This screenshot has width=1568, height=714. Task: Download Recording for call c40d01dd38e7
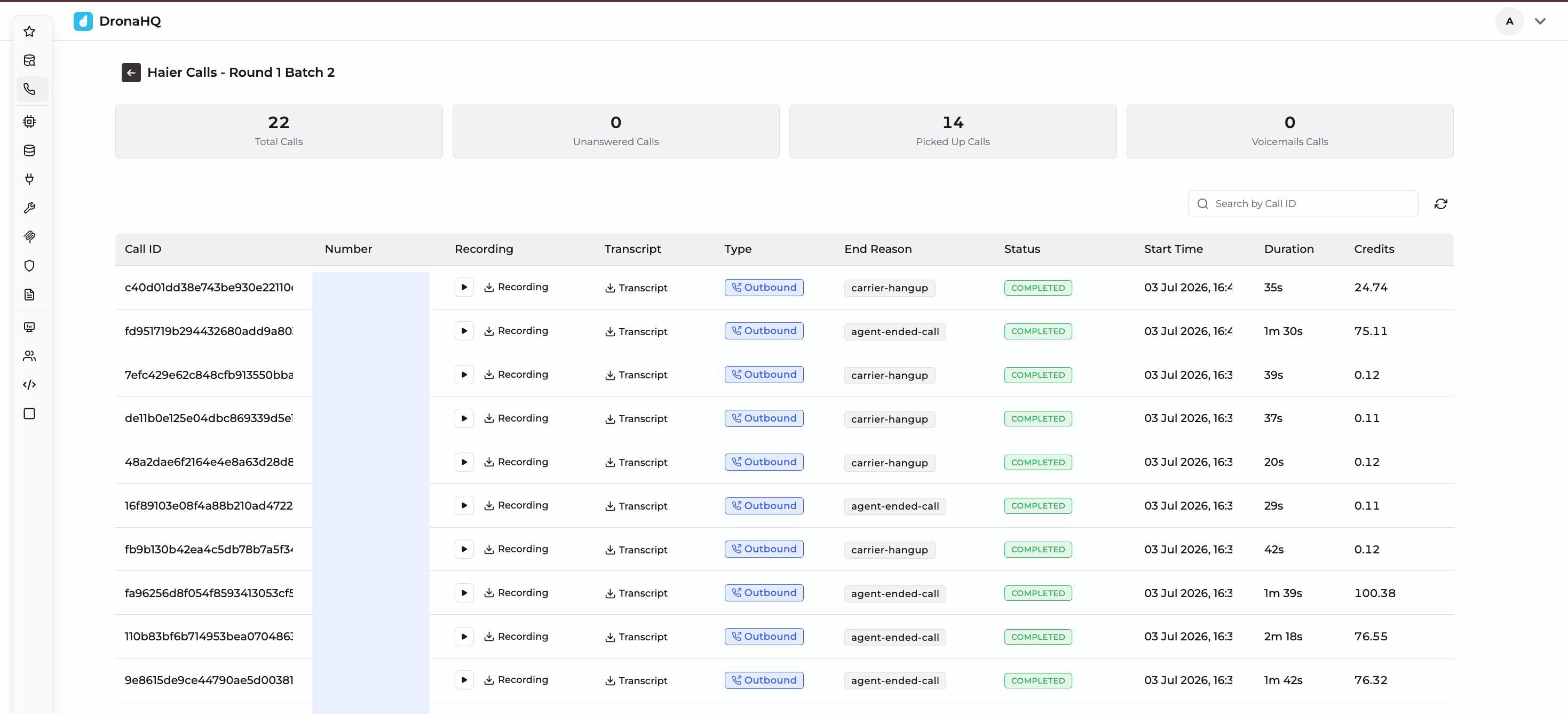point(516,287)
